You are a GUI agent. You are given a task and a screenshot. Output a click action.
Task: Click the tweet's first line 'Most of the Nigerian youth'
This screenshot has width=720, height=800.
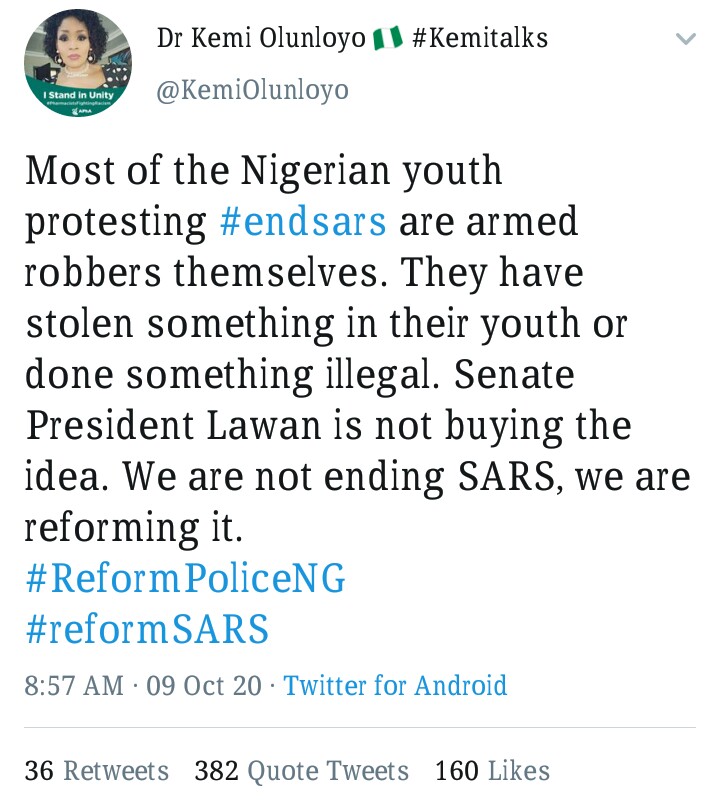[263, 170]
